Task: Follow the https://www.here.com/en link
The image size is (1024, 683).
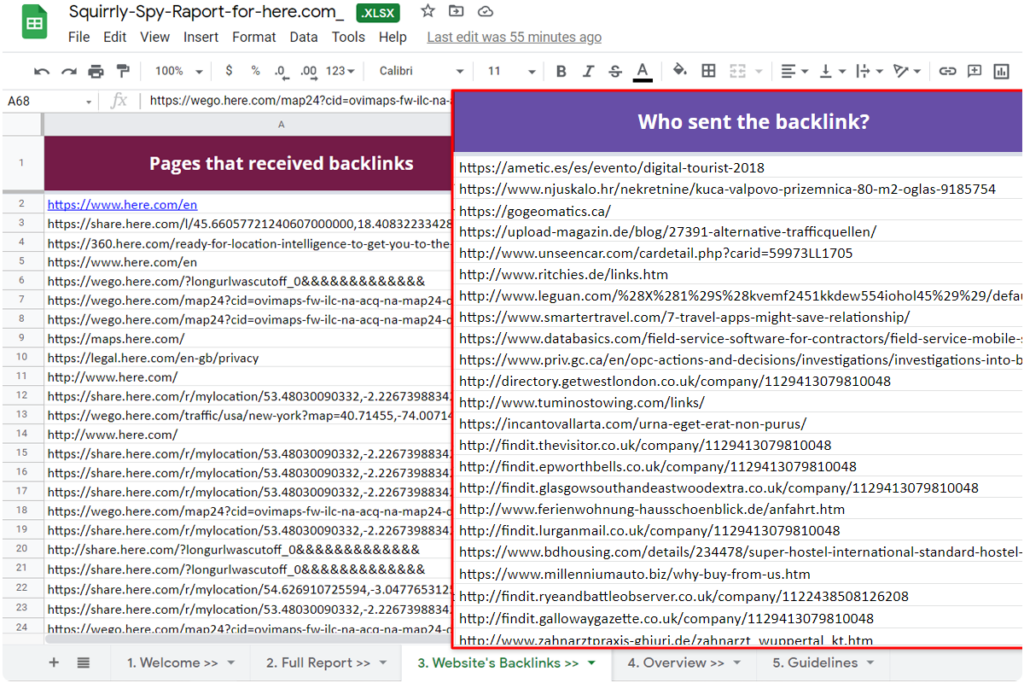Action: point(122,204)
